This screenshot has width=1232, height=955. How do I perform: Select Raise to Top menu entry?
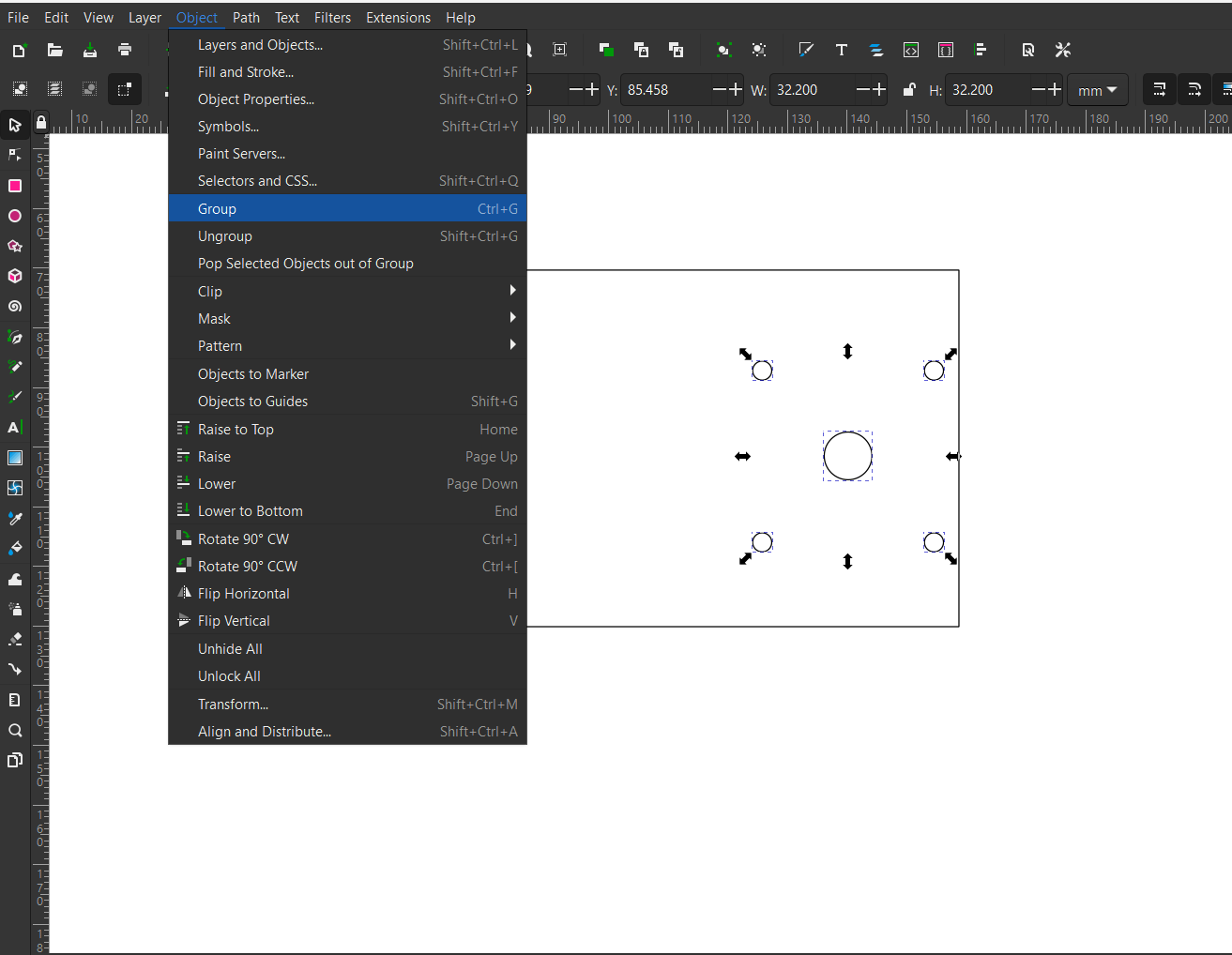[348, 430]
